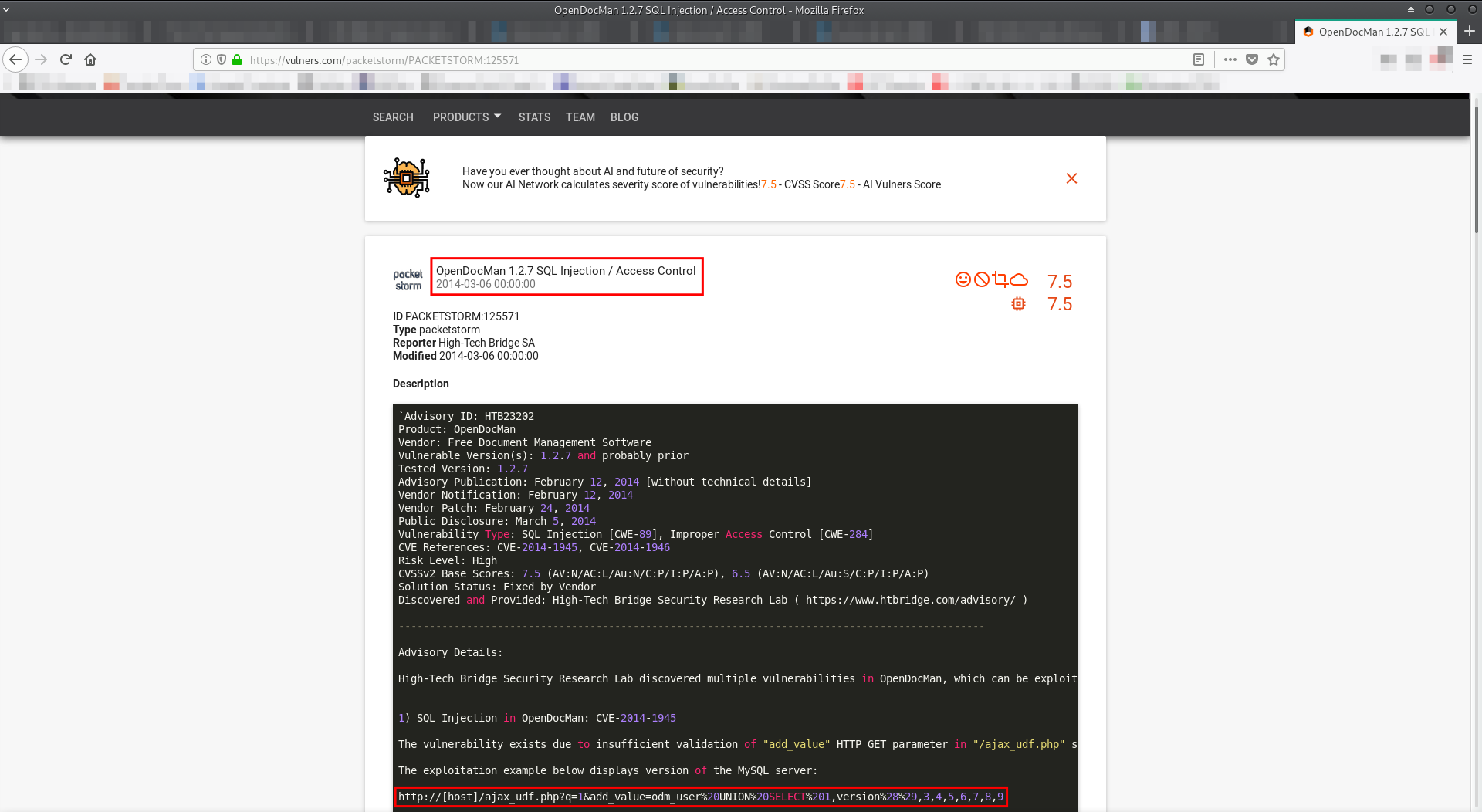Viewport: 1482px width, 812px height.
Task: Click the smiley face icon near score
Action: (963, 279)
